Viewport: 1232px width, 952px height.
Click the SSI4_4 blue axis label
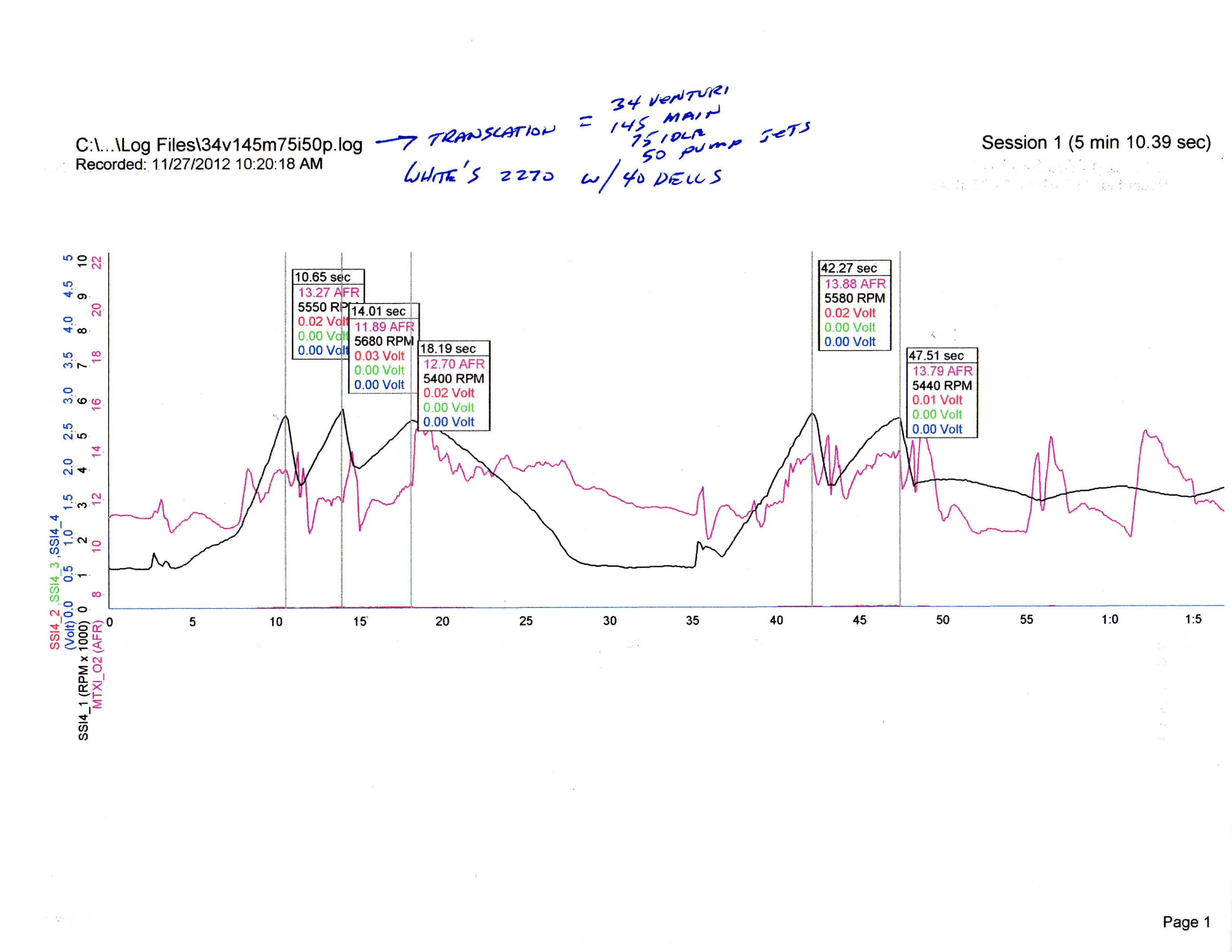point(55,535)
